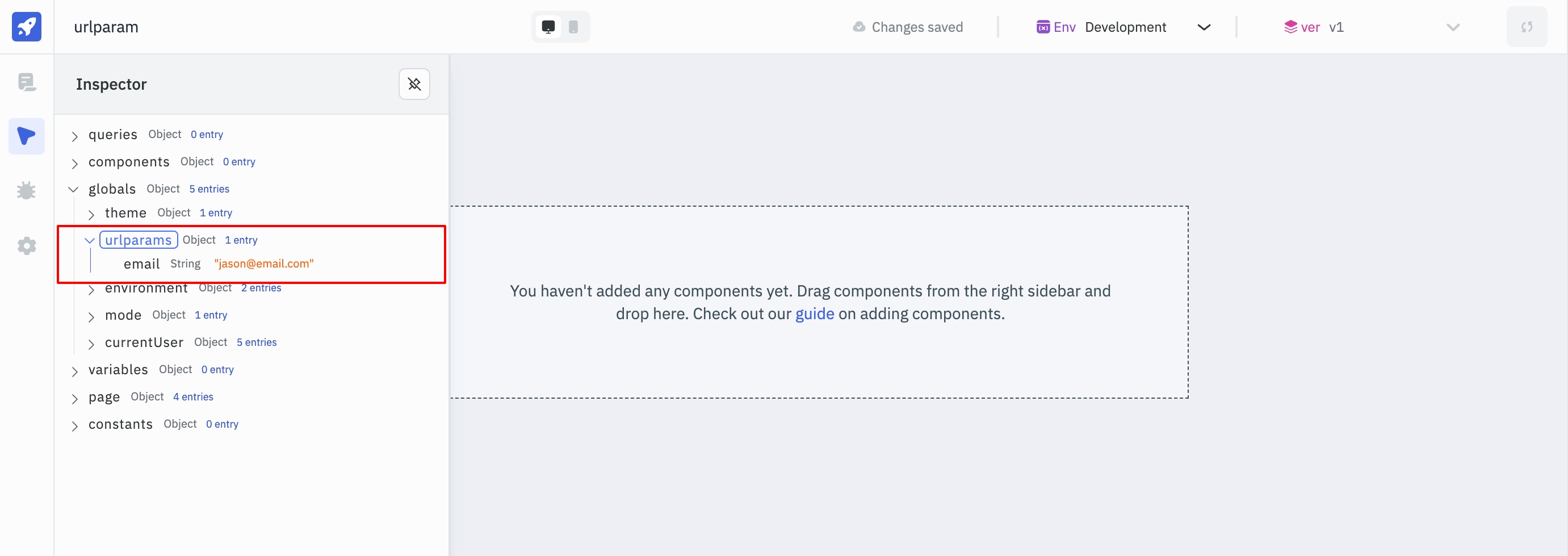Unpin the Inspector panel
Viewport: 1568px width, 556px height.
click(x=414, y=84)
